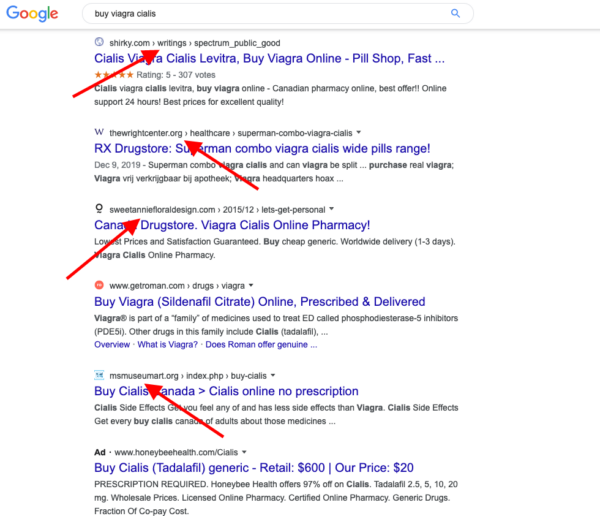Open the Buy Cialis (Tadalafil) generic ad link
This screenshot has height=516, width=600.
tap(254, 468)
